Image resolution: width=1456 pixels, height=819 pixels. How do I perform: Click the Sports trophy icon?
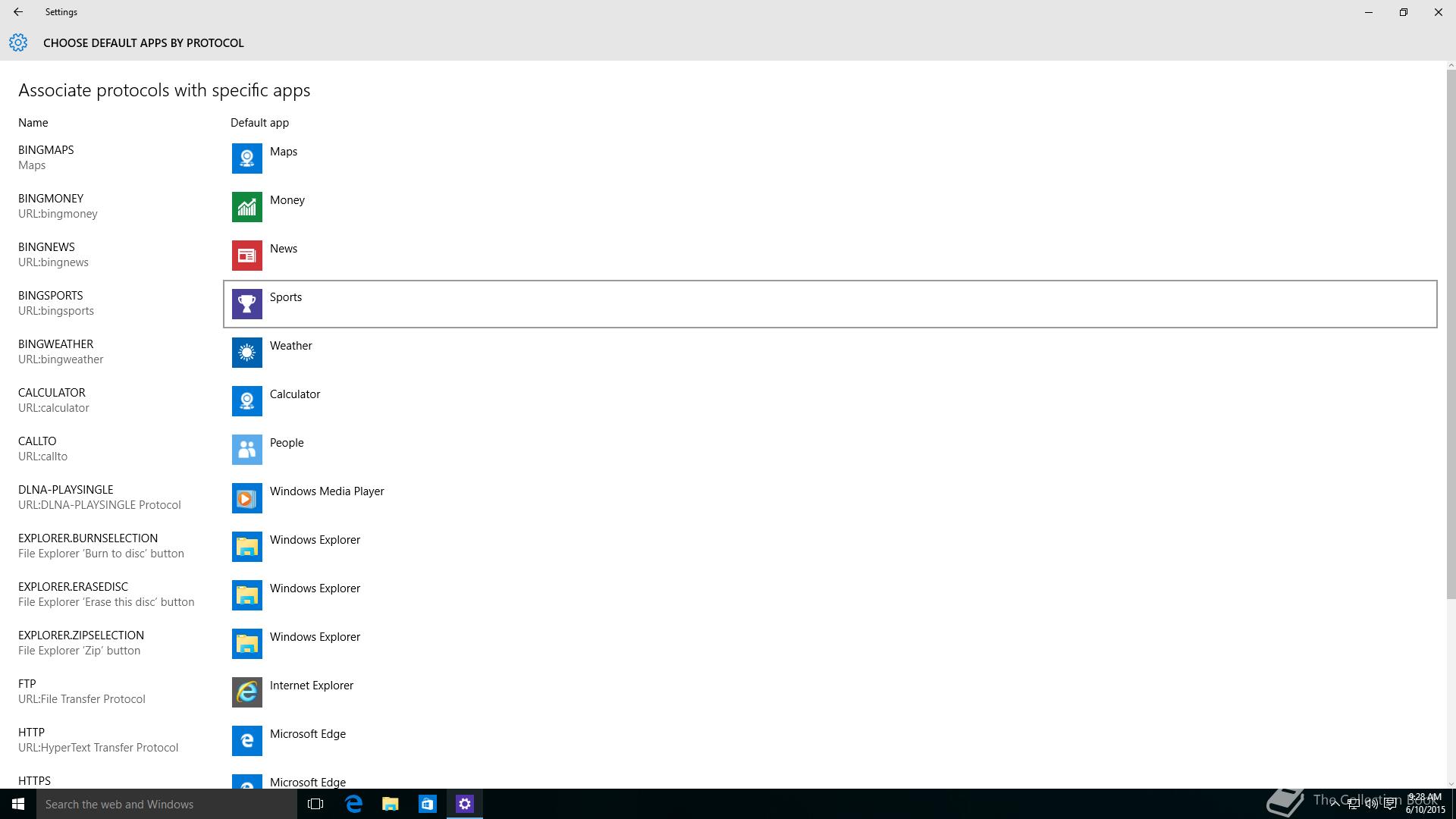point(246,304)
